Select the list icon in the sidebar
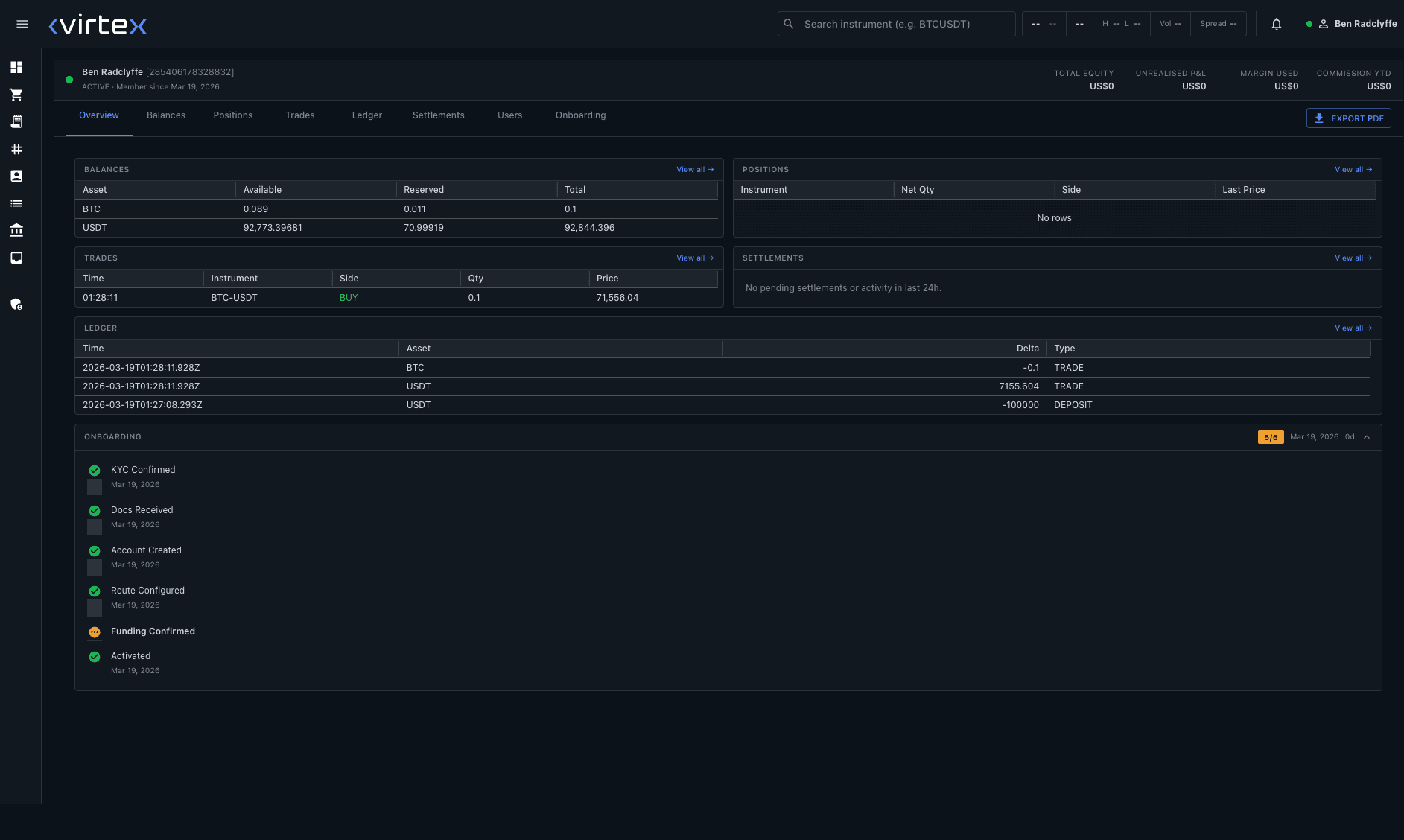Viewport: 1404px width, 840px height. tap(16, 203)
